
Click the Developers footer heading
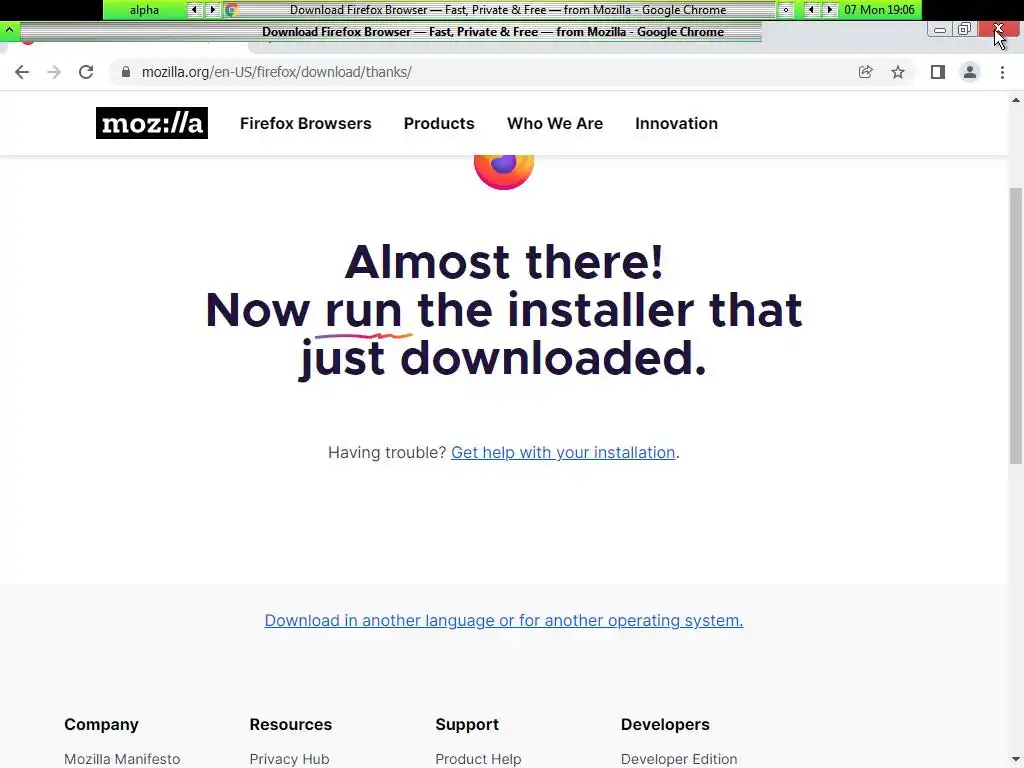tap(665, 724)
